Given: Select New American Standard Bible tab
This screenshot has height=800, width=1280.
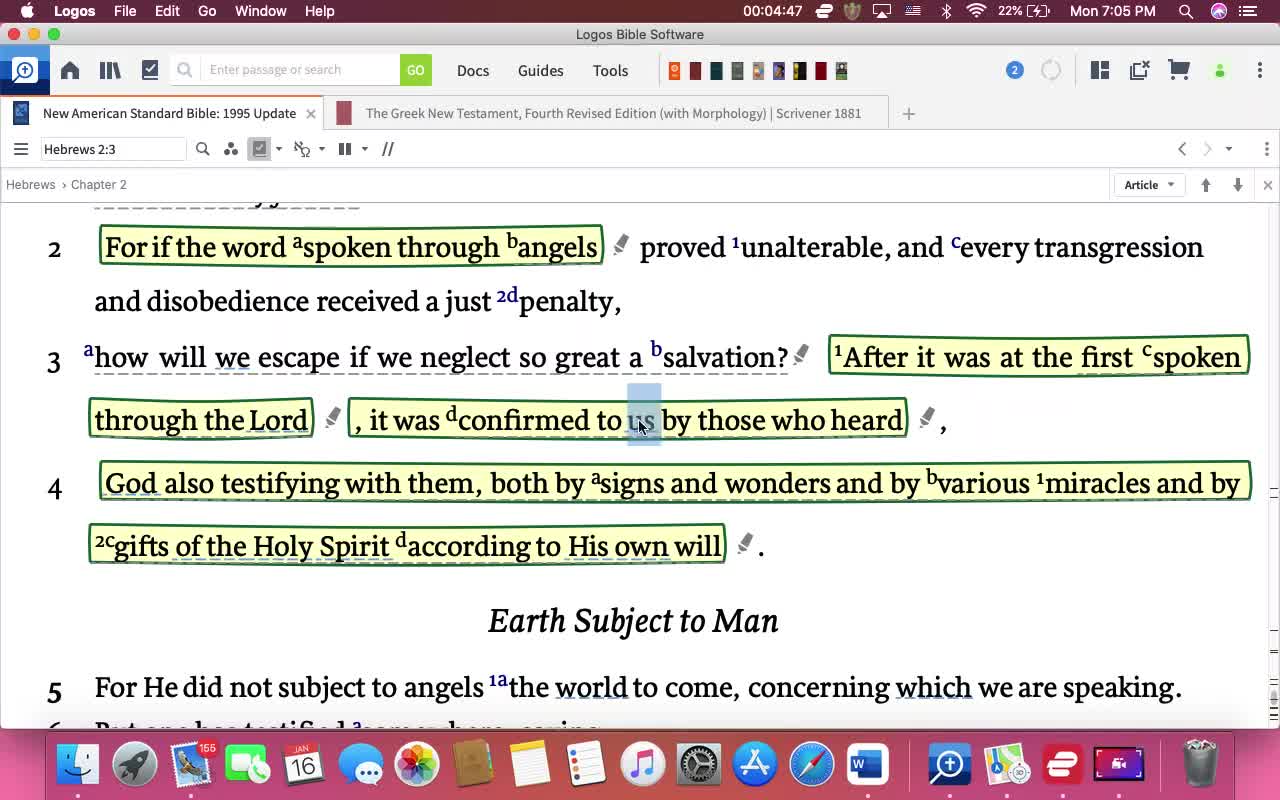Looking at the screenshot, I should (x=160, y=113).
